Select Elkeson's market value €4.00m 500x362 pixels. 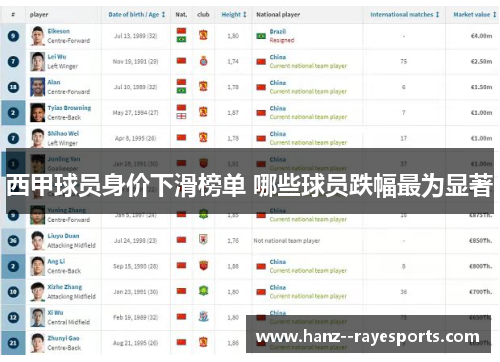click(x=481, y=36)
